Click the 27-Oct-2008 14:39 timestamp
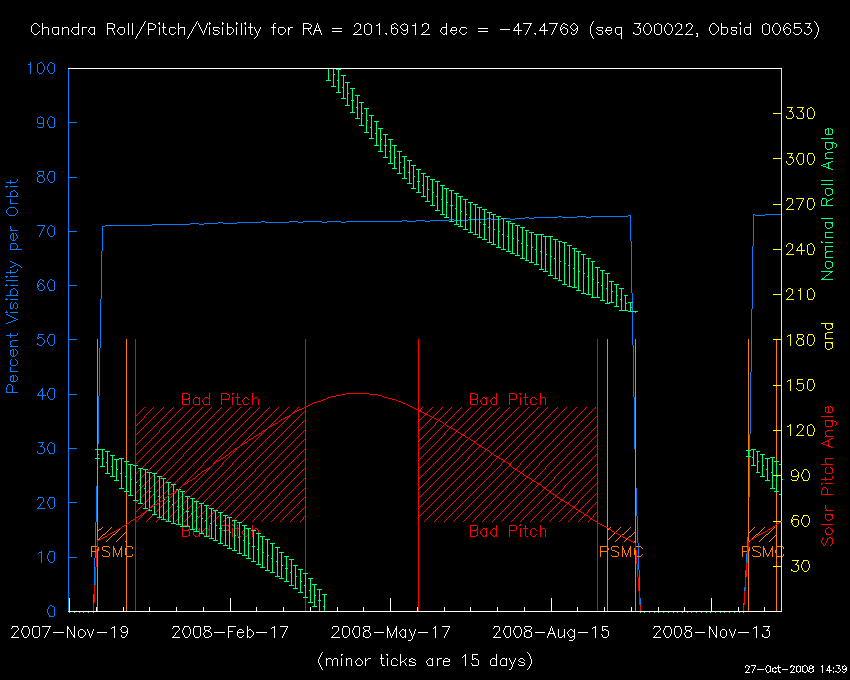The height and width of the screenshot is (680, 850). click(x=795, y=668)
